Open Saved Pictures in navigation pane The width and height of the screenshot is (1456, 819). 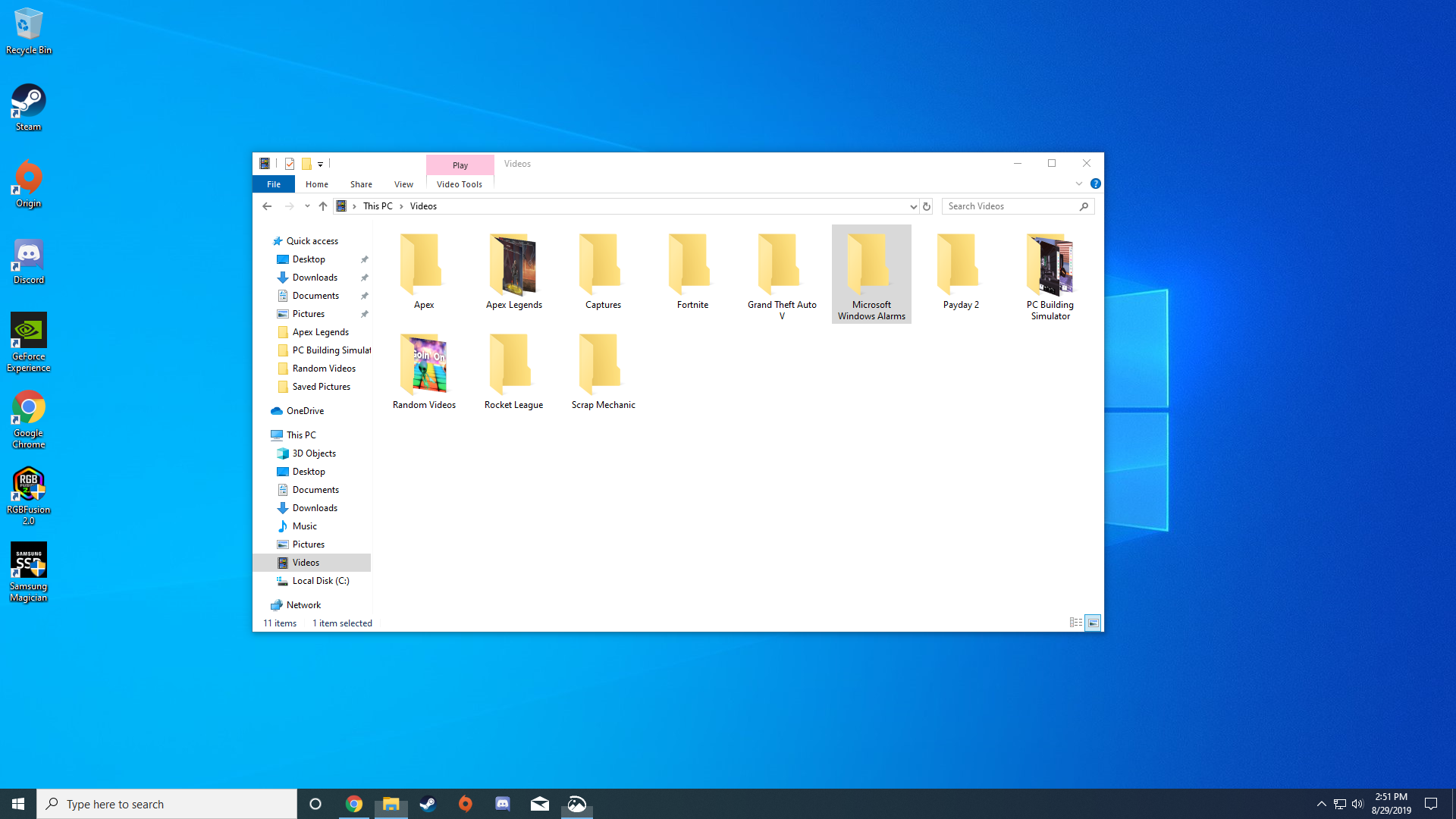(x=322, y=387)
